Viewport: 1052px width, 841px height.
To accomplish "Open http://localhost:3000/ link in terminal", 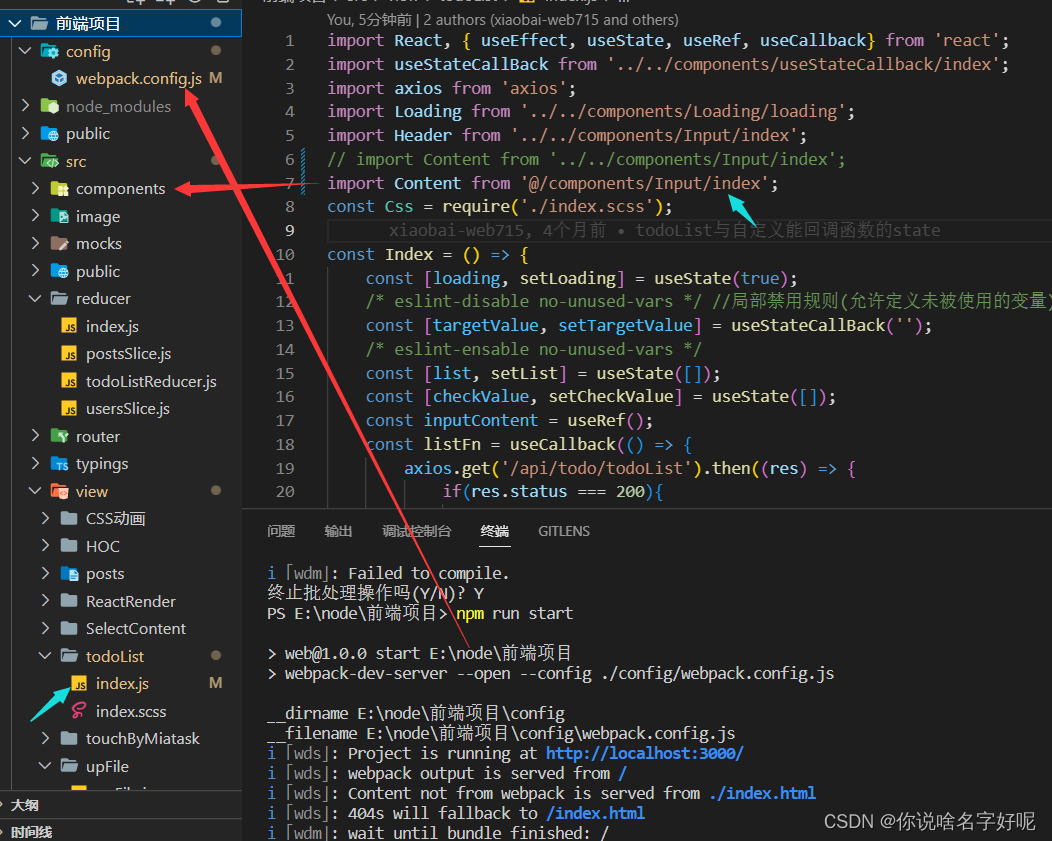I will coord(645,754).
